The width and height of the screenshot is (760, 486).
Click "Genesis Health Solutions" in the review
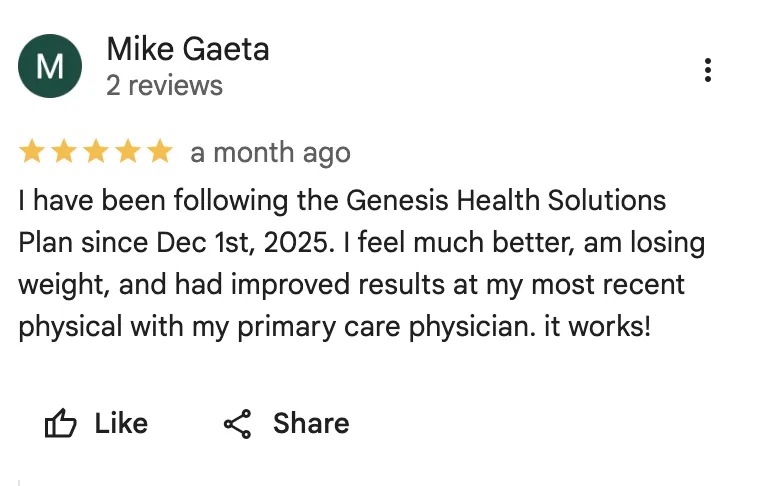[506, 200]
